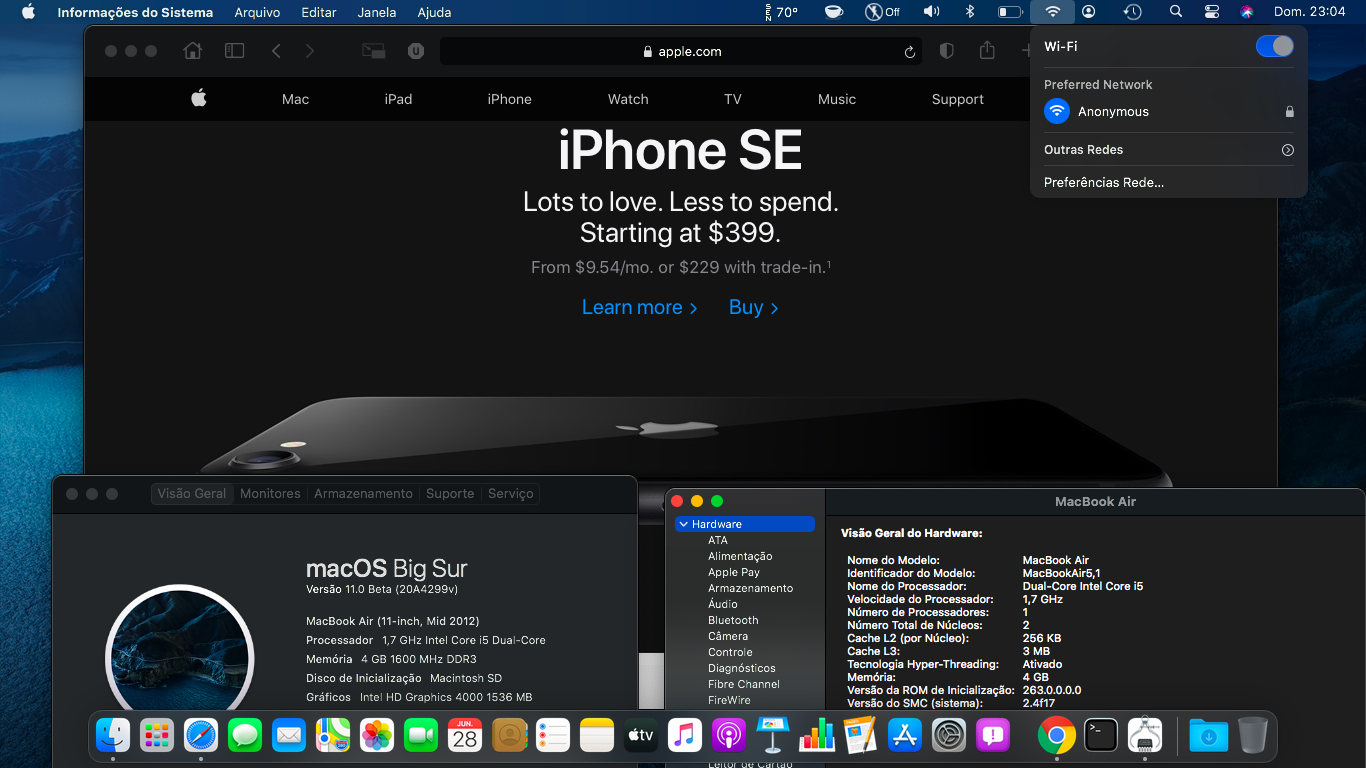
Task: Open Launchpad from the Dock
Action: 157,736
